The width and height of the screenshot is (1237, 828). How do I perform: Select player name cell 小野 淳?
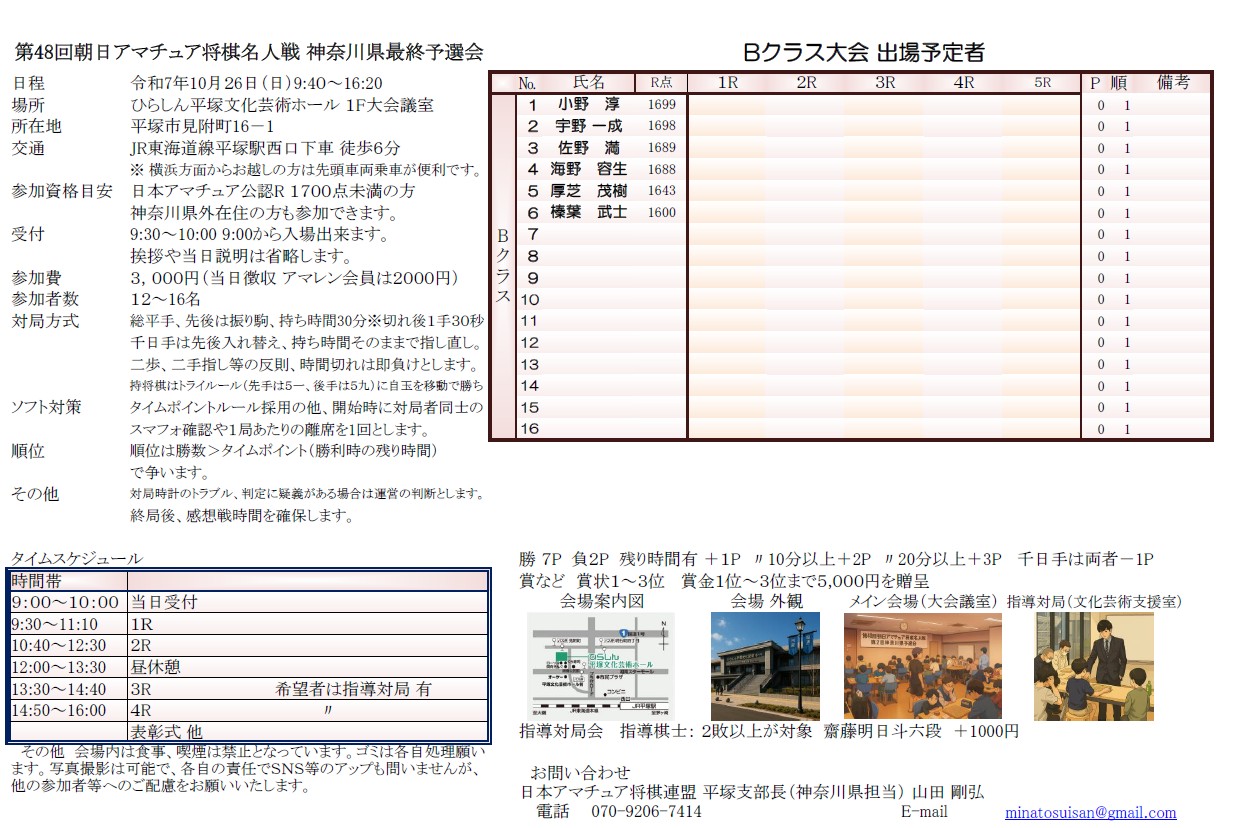[x=589, y=105]
